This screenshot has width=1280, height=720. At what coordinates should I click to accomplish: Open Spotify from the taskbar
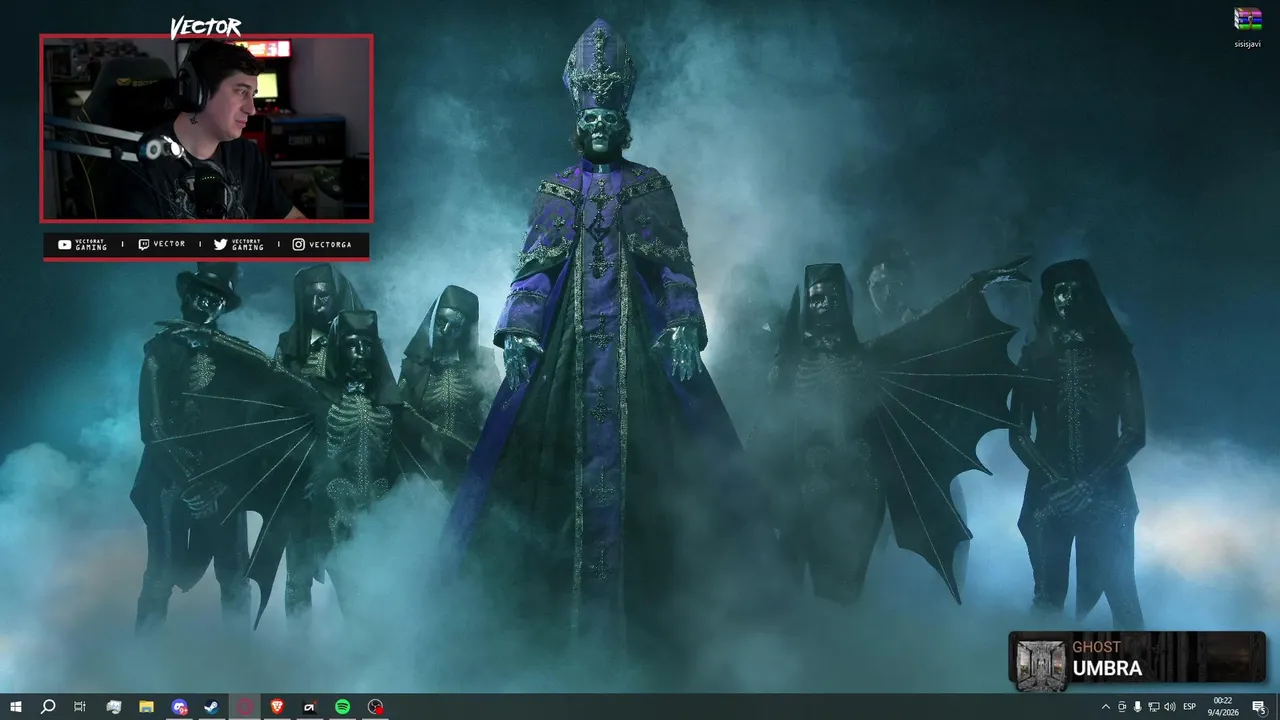pos(342,707)
